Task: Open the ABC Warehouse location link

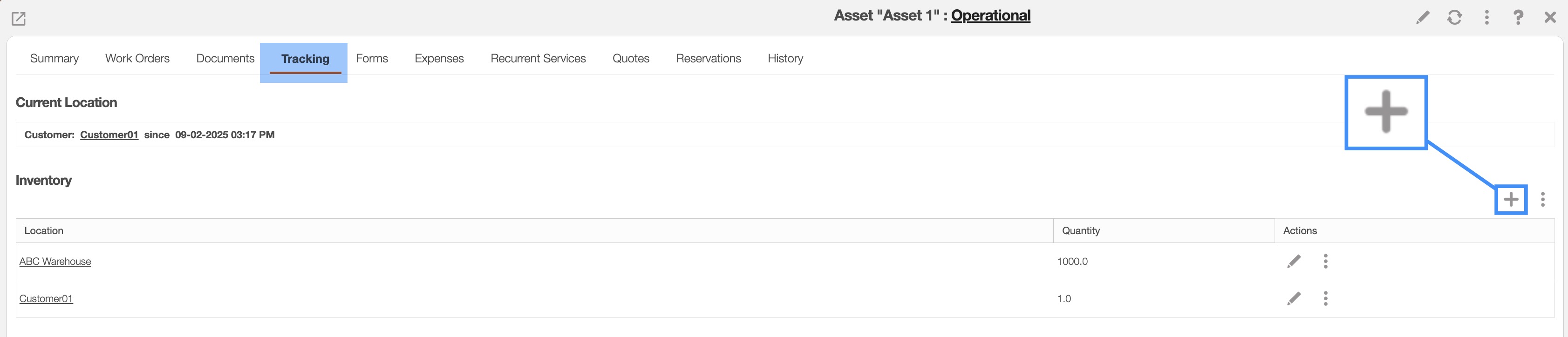Action: (x=55, y=262)
